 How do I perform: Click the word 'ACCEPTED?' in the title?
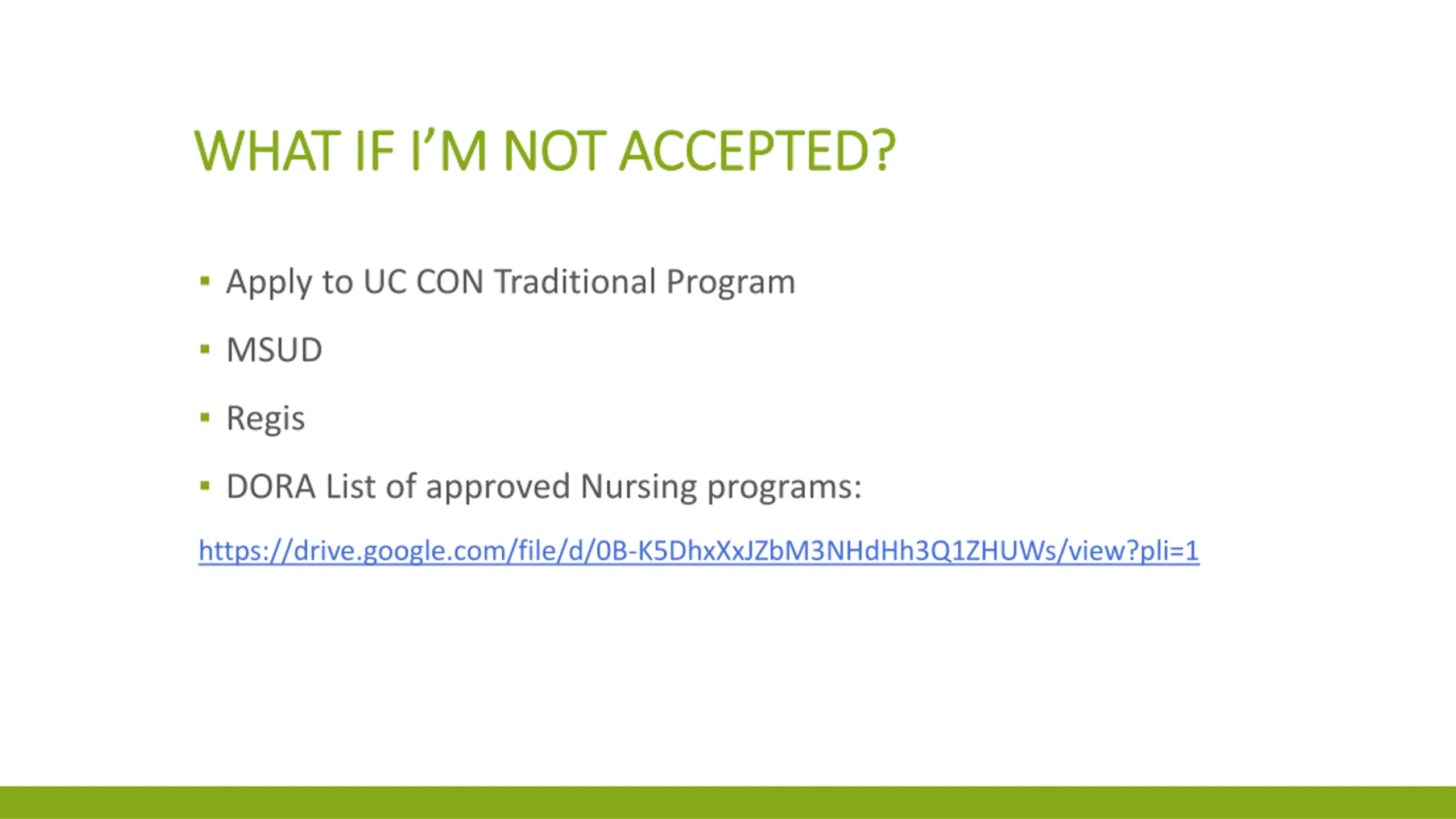point(757,151)
